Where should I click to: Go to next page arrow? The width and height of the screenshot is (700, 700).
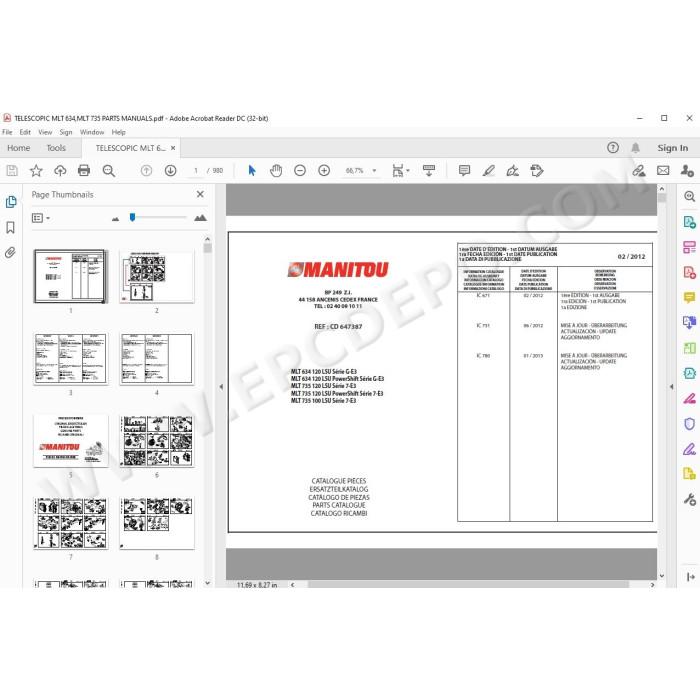click(x=171, y=171)
